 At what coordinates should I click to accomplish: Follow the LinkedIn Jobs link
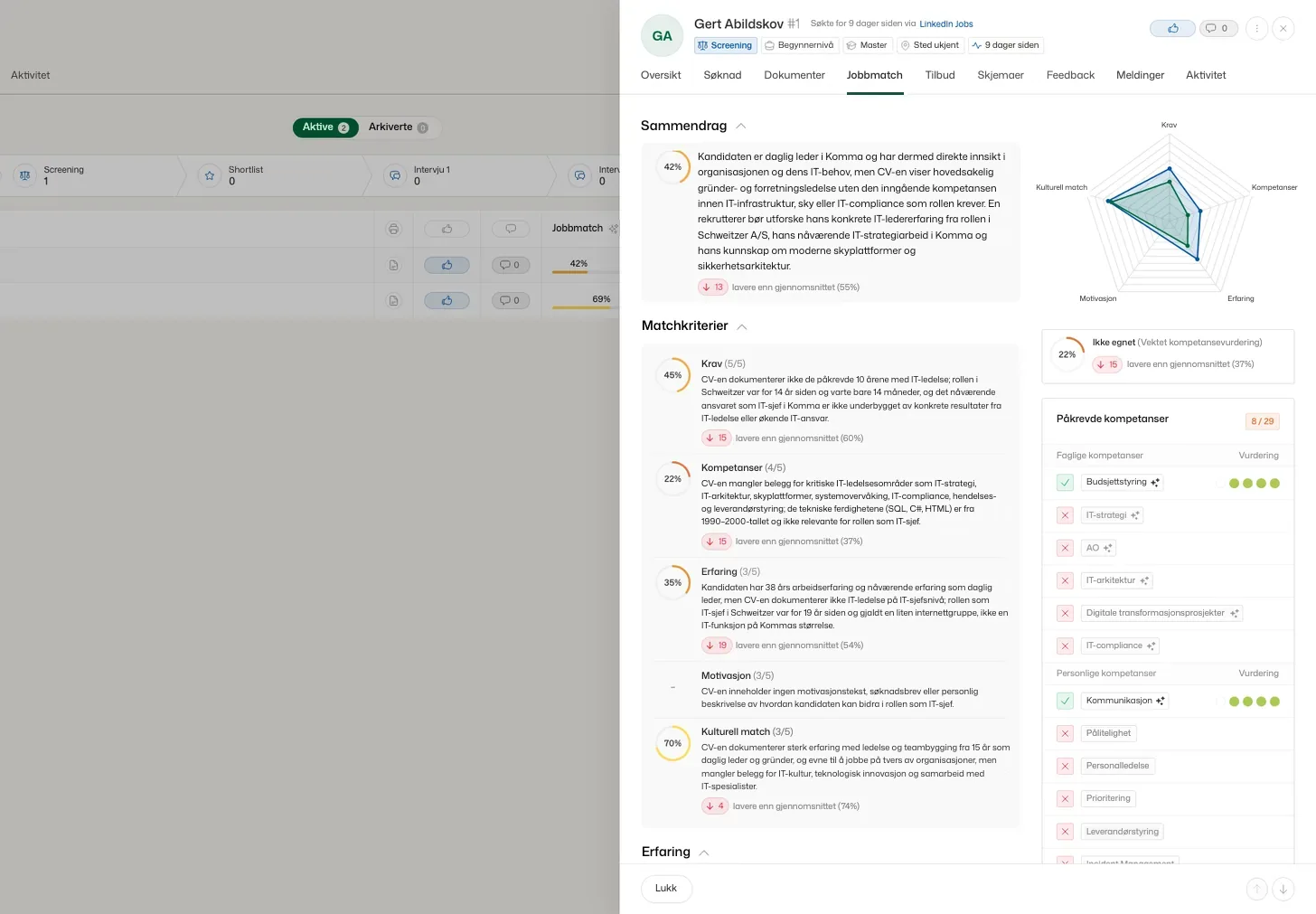pyautogui.click(x=946, y=24)
